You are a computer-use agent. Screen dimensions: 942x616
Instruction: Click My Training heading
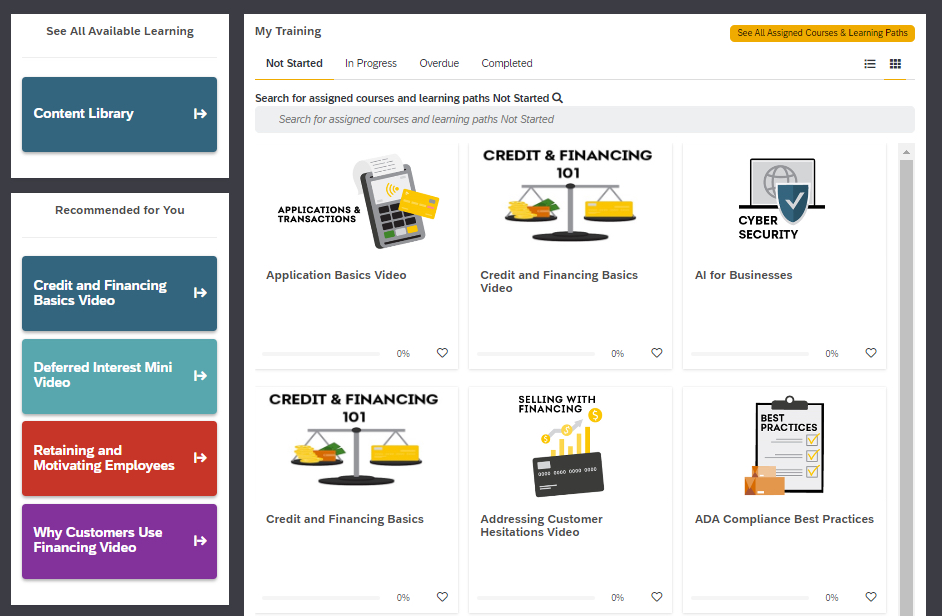click(288, 31)
